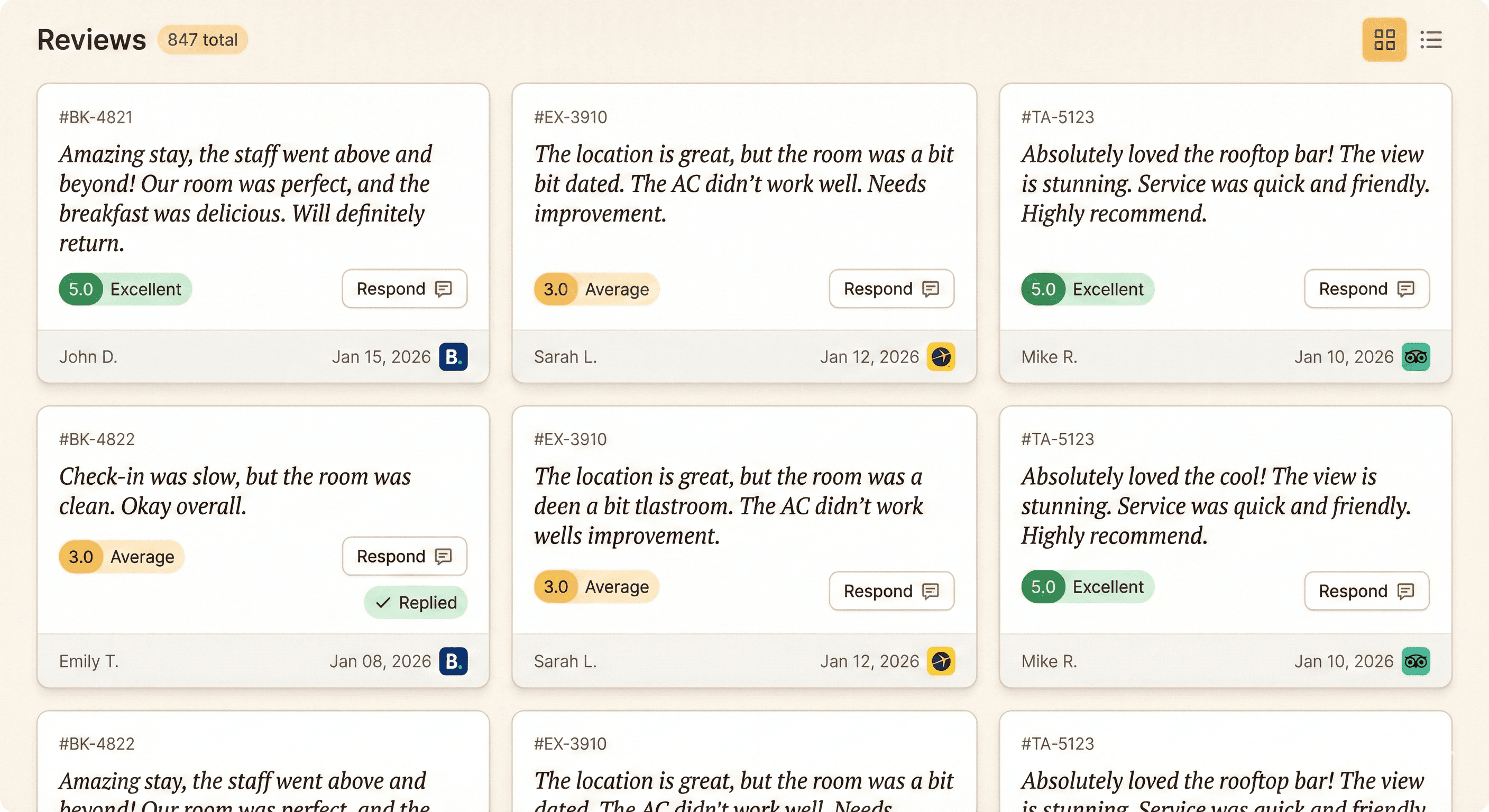Click Booking.com icon on John D. review

click(x=453, y=357)
